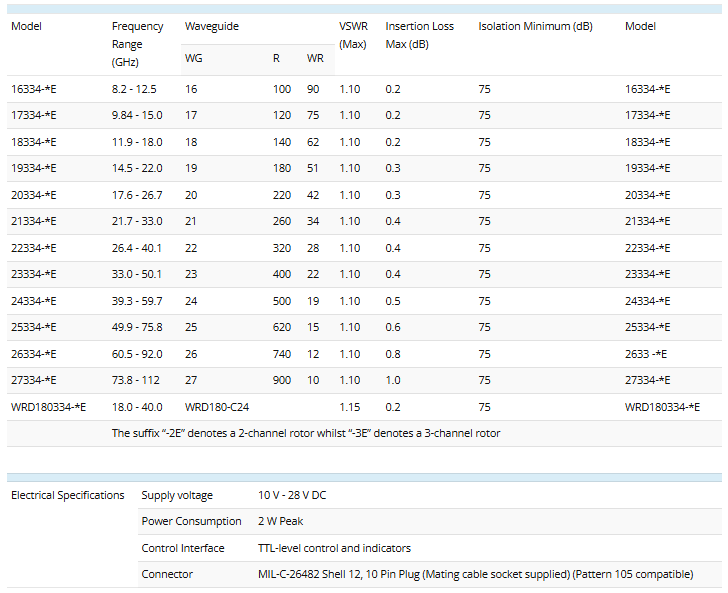Click the WR sub-column header

pyautogui.click(x=315, y=58)
